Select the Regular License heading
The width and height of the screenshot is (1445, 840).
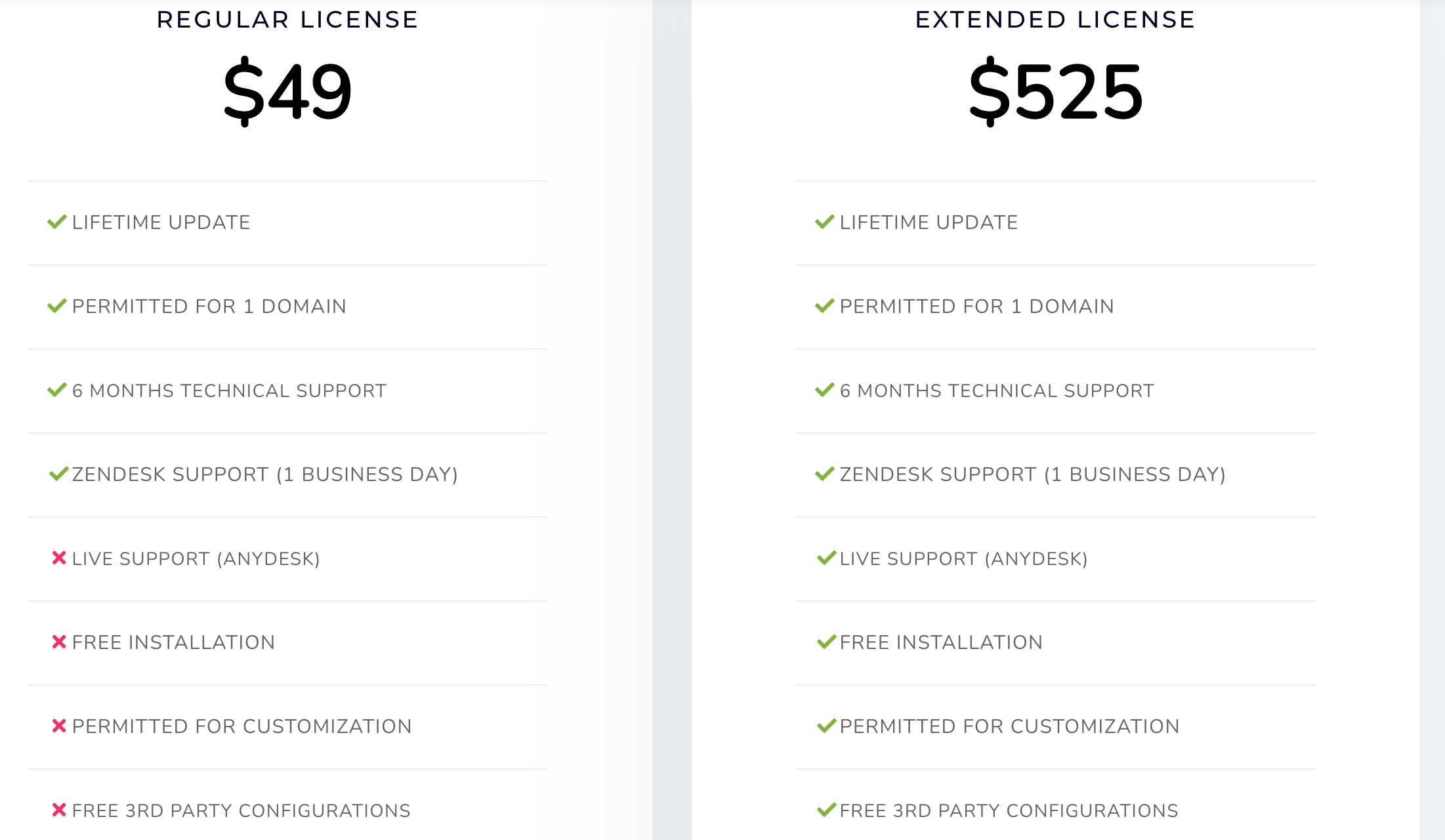(x=287, y=20)
